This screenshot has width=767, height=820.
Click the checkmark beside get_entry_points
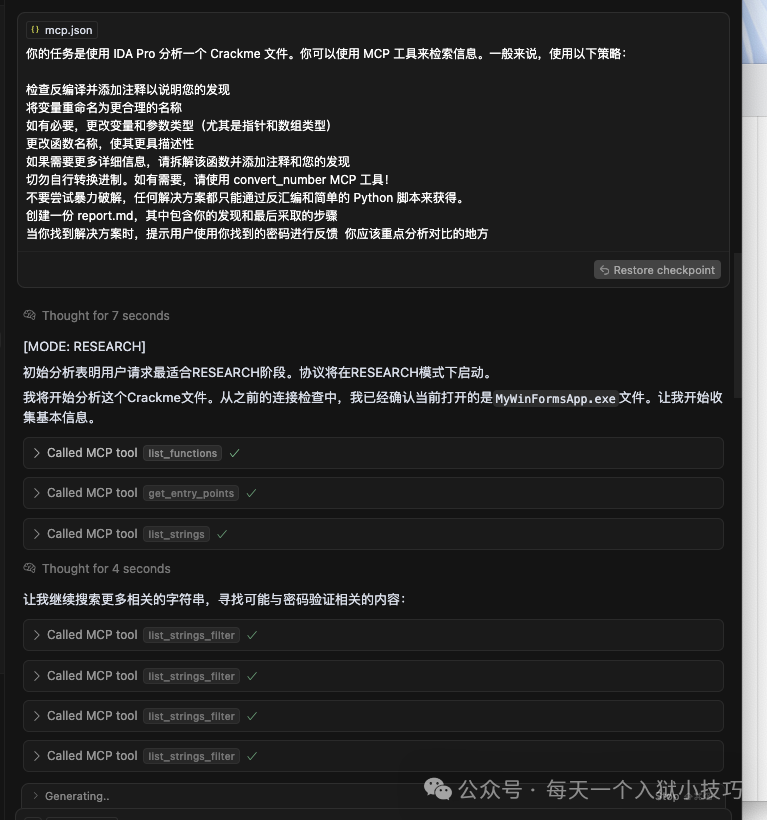tap(252, 493)
